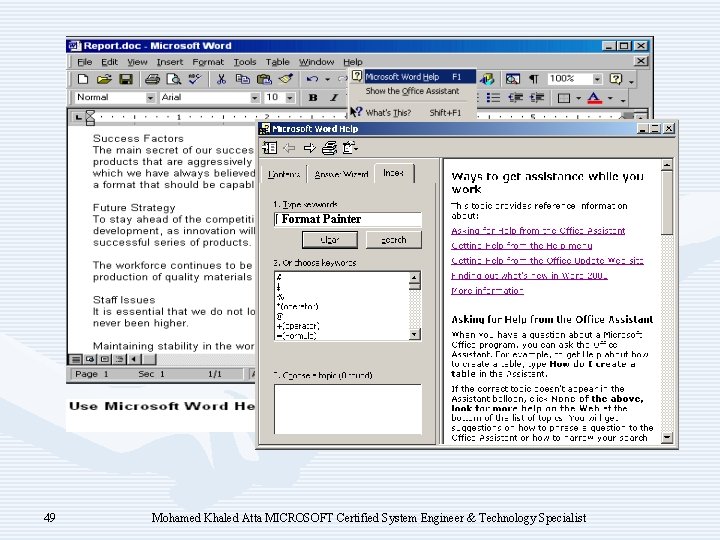Open Print Preview from the toolbar
Screen dimensions: 720x540
(174, 79)
